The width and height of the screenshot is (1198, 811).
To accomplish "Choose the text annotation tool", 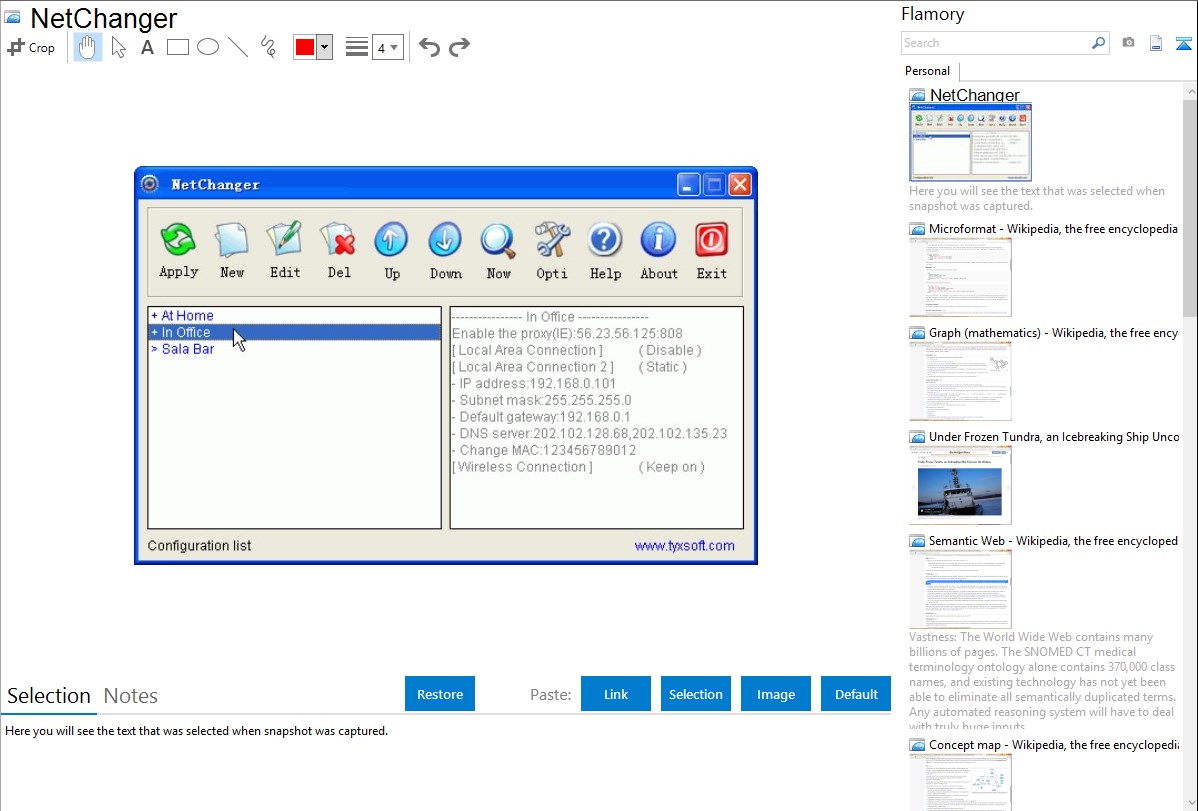I will [147, 47].
